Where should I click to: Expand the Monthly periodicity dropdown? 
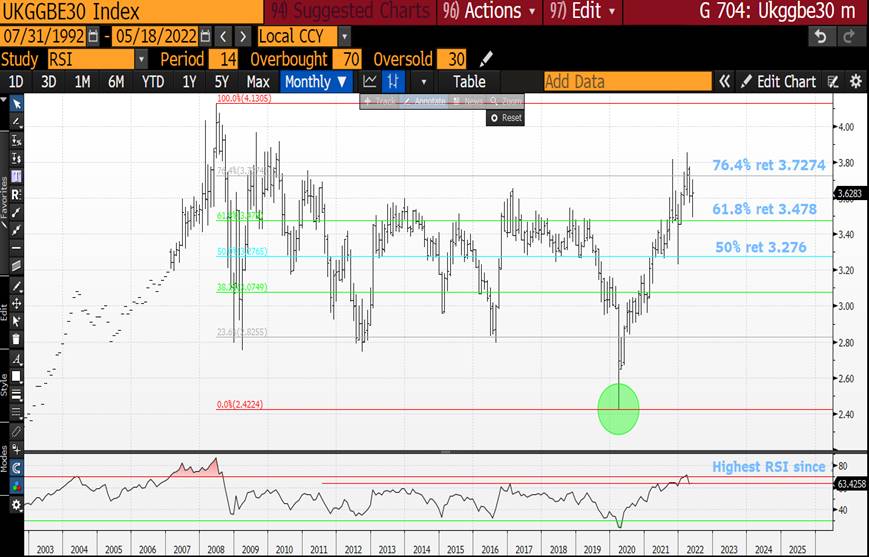point(317,82)
